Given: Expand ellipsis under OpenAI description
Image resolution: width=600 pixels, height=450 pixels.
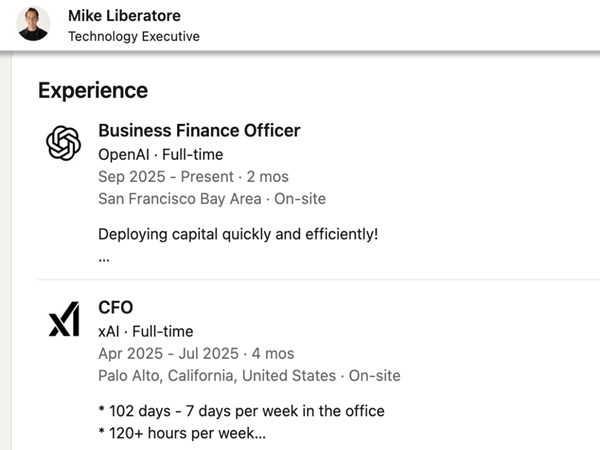Looking at the screenshot, I should (x=104, y=256).
